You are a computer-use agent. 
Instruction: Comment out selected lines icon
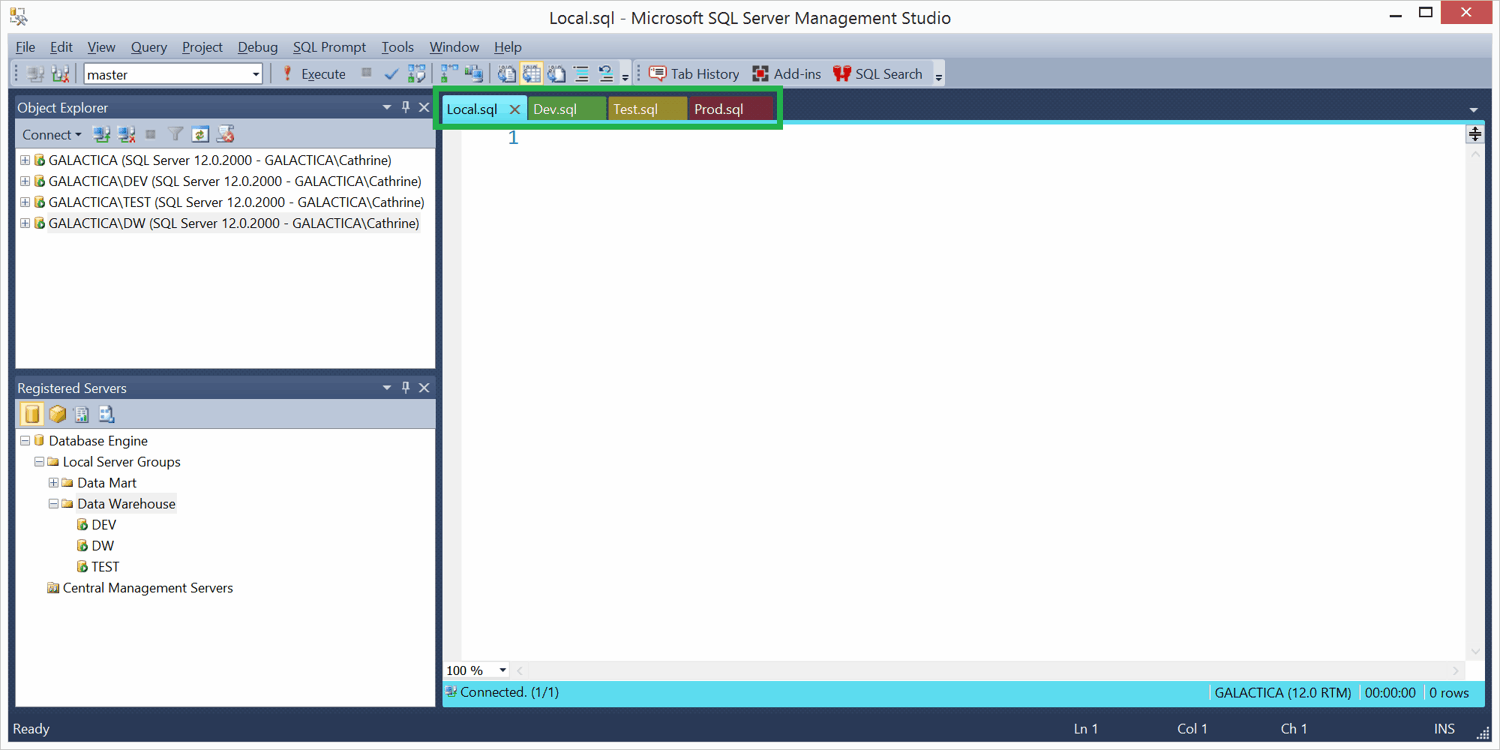pyautogui.click(x=581, y=74)
